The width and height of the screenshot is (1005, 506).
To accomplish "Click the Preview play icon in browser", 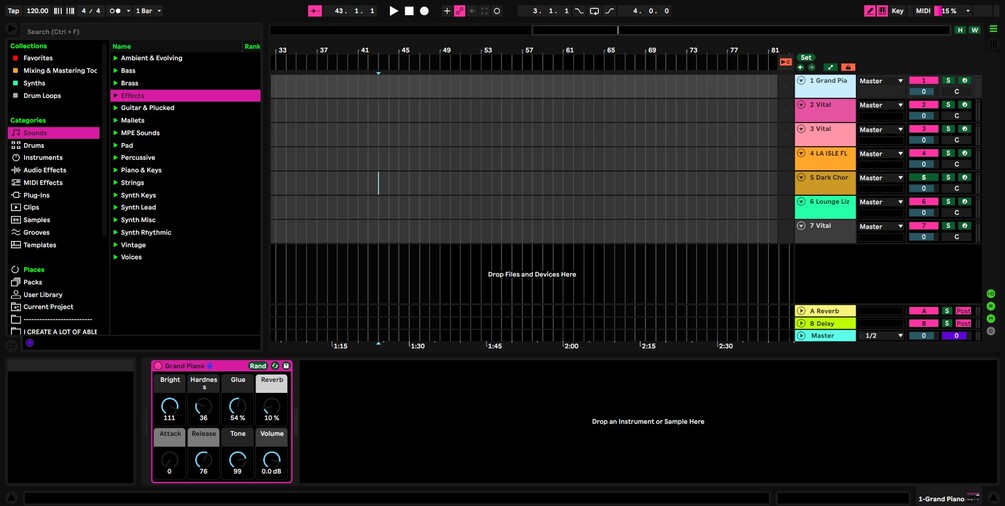I will pyautogui.click(x=11, y=30).
